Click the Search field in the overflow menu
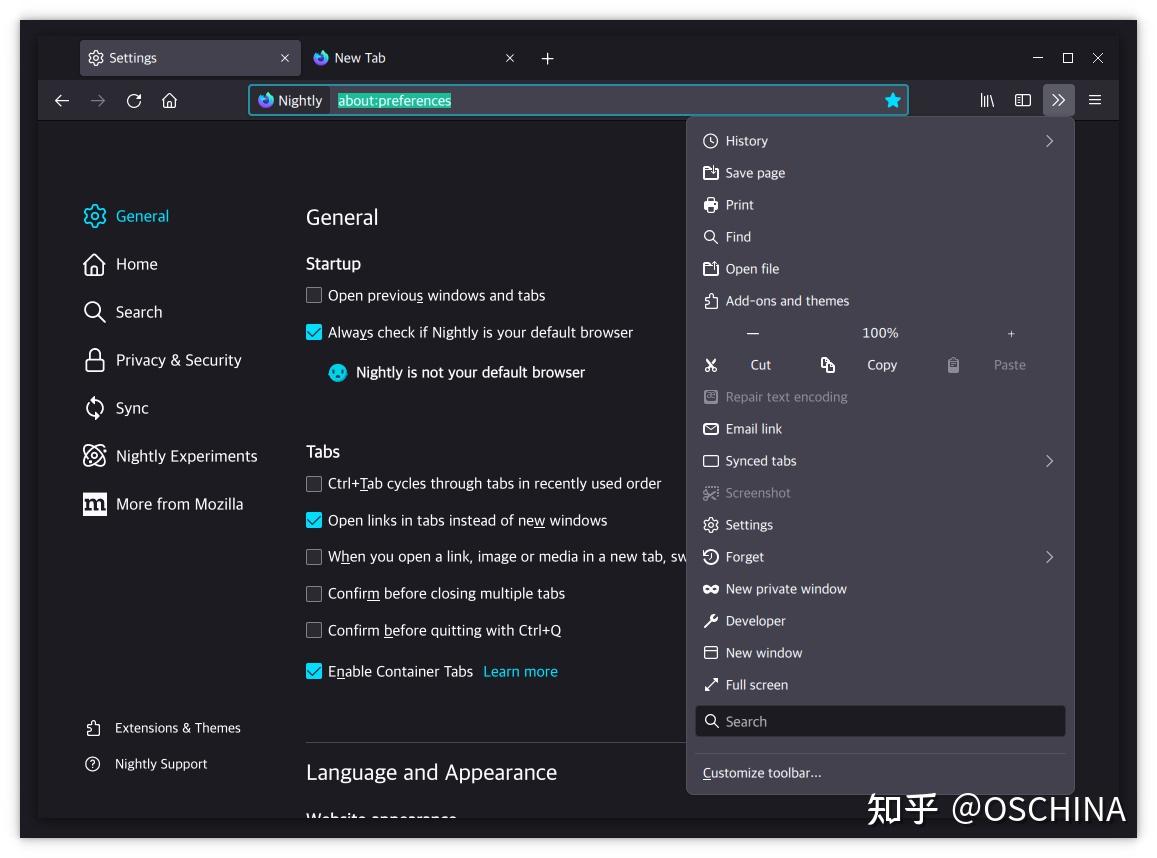This screenshot has width=1157, height=858. 880,722
